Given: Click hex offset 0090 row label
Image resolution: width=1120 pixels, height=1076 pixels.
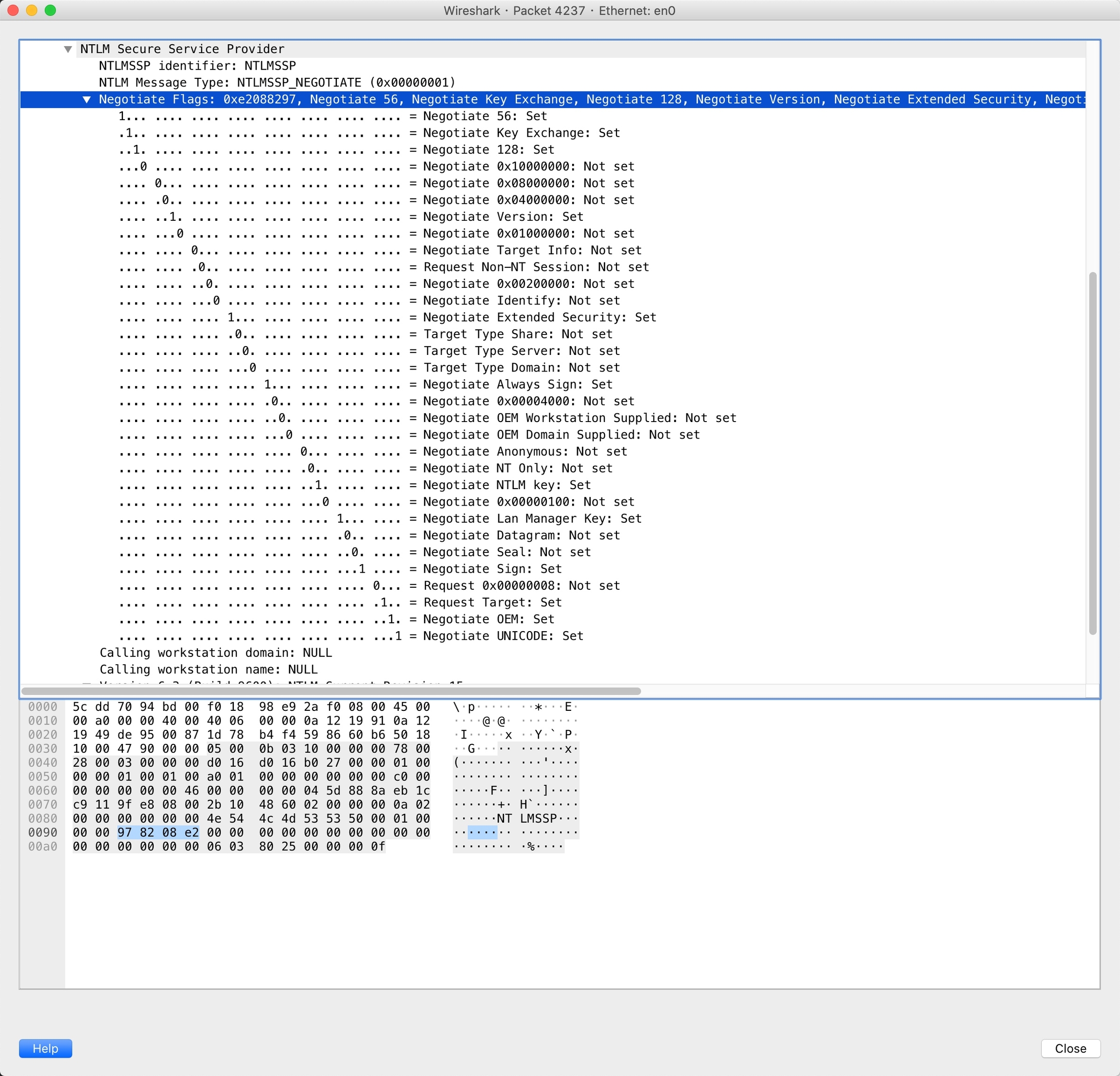Looking at the screenshot, I should [43, 832].
